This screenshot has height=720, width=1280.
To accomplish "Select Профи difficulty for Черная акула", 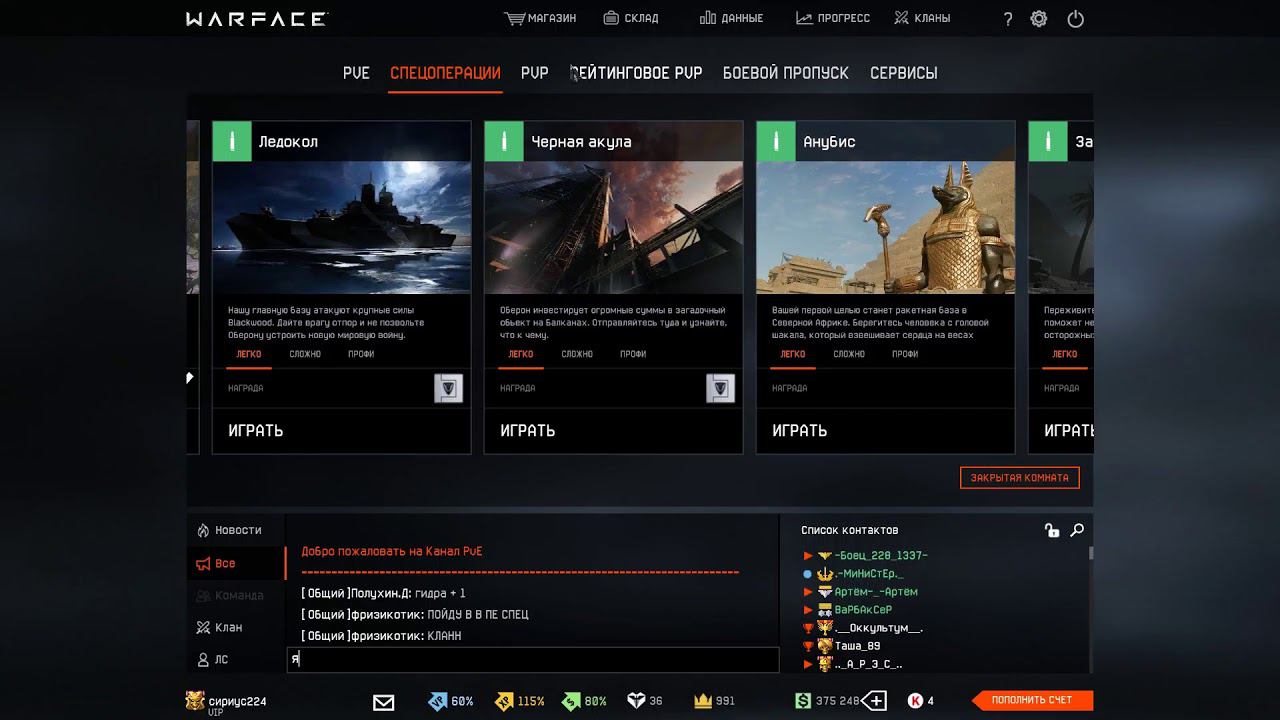I will point(633,354).
